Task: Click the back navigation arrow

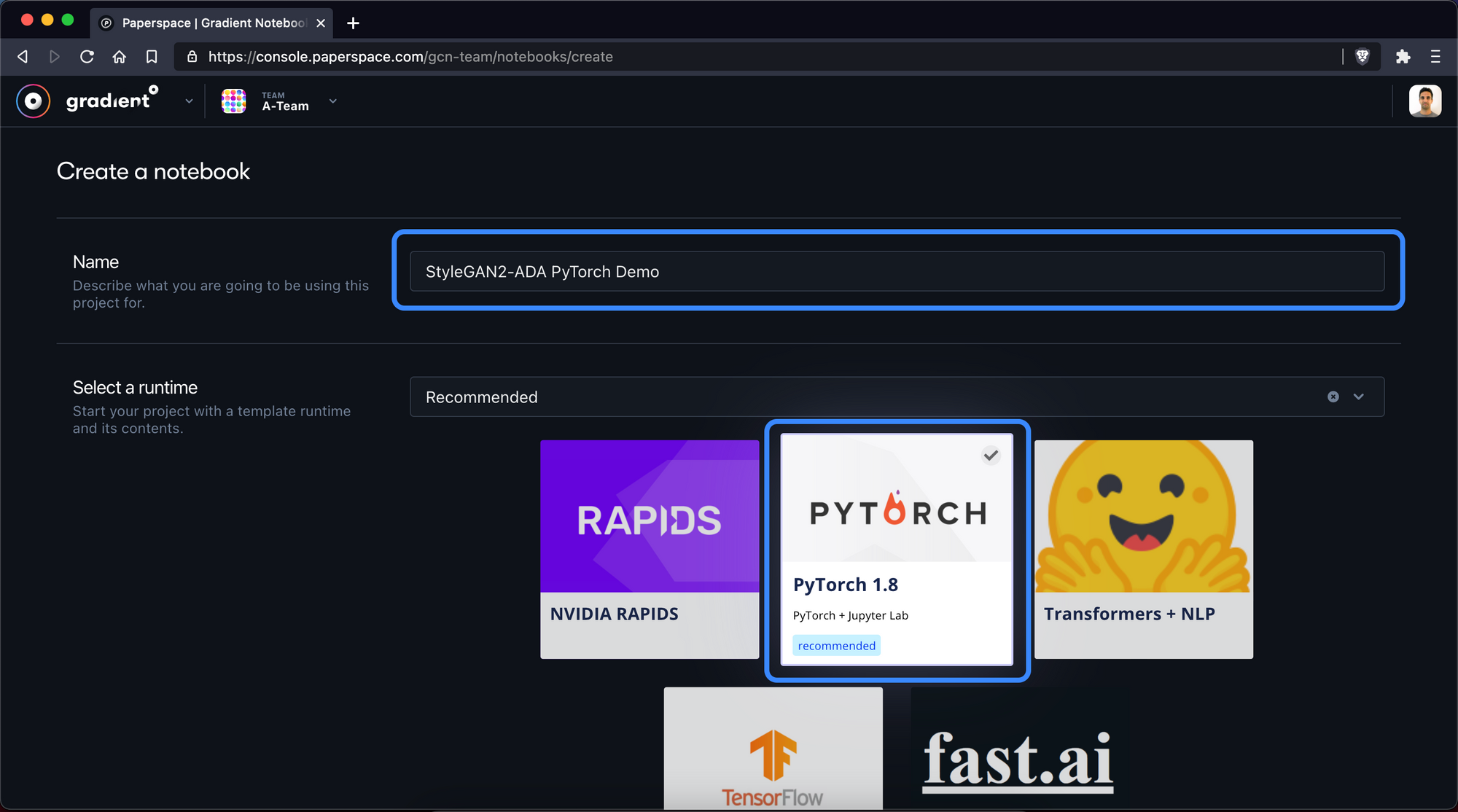Action: click(x=23, y=57)
